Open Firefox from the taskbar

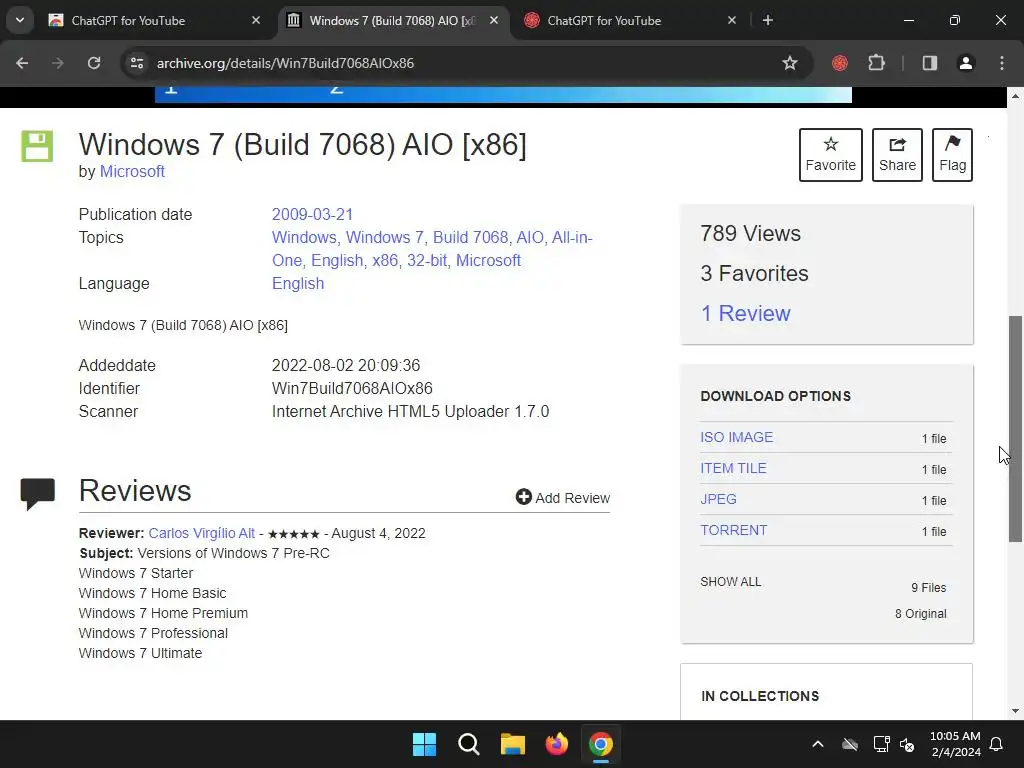(556, 744)
